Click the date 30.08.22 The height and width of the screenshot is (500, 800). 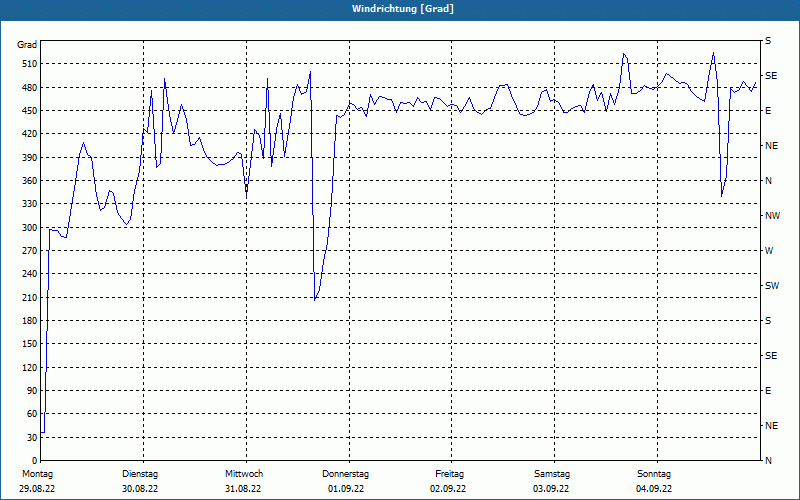pyautogui.click(x=140, y=489)
